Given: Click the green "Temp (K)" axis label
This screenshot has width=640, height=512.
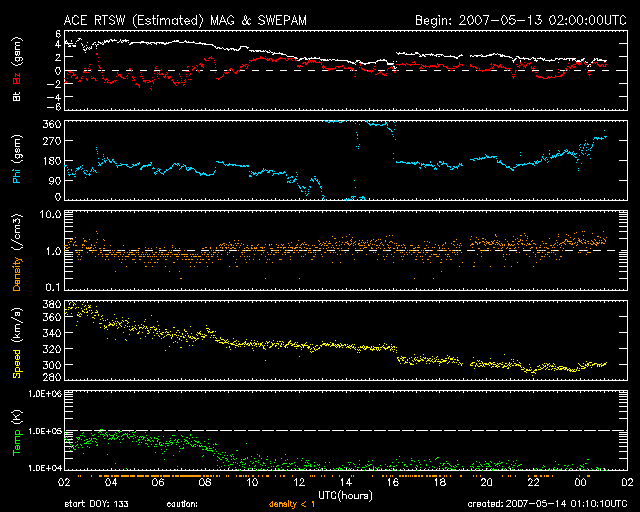Looking at the screenshot, I should 17,433.
